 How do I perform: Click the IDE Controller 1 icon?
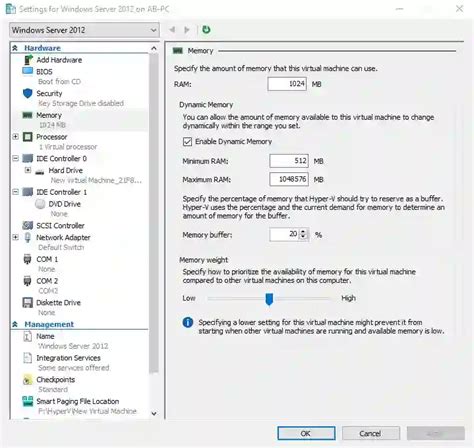[x=28, y=192]
